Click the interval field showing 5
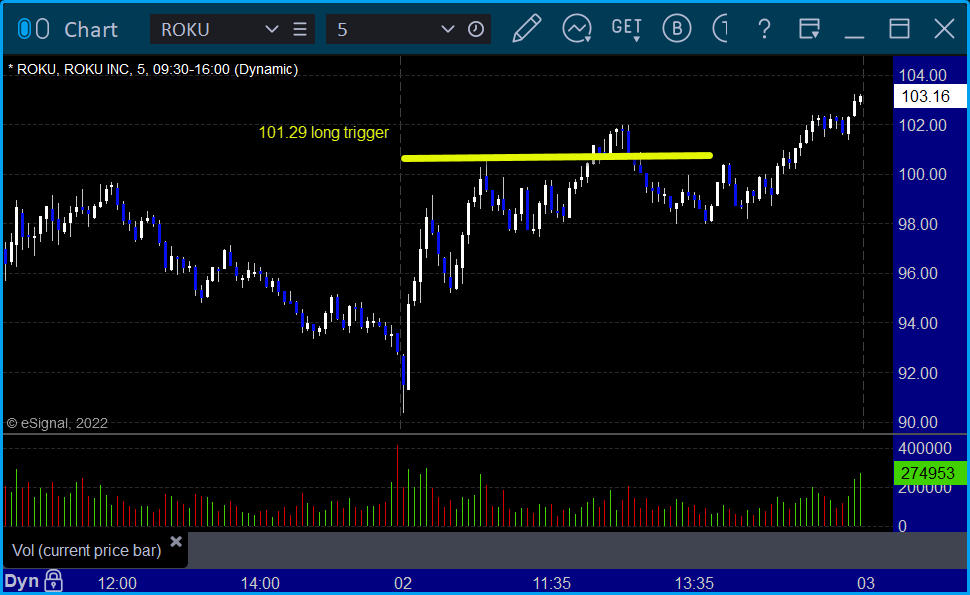This screenshot has width=970, height=595. coord(384,29)
